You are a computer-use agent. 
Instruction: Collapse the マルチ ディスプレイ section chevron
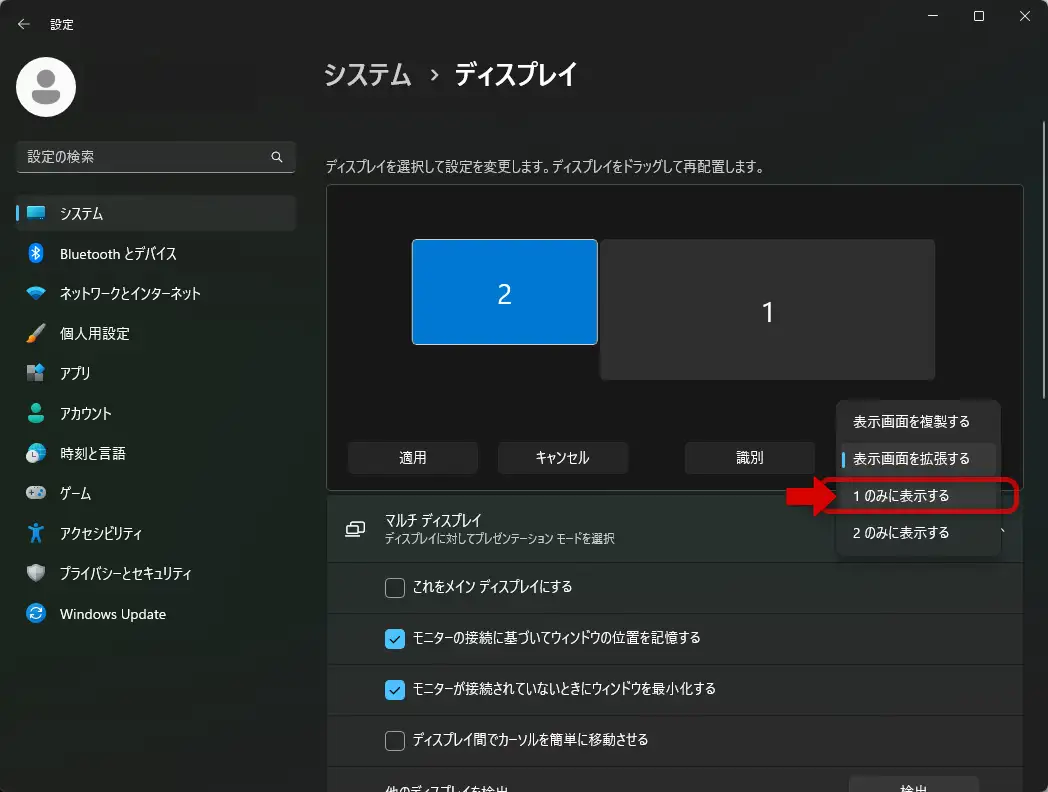point(1005,528)
